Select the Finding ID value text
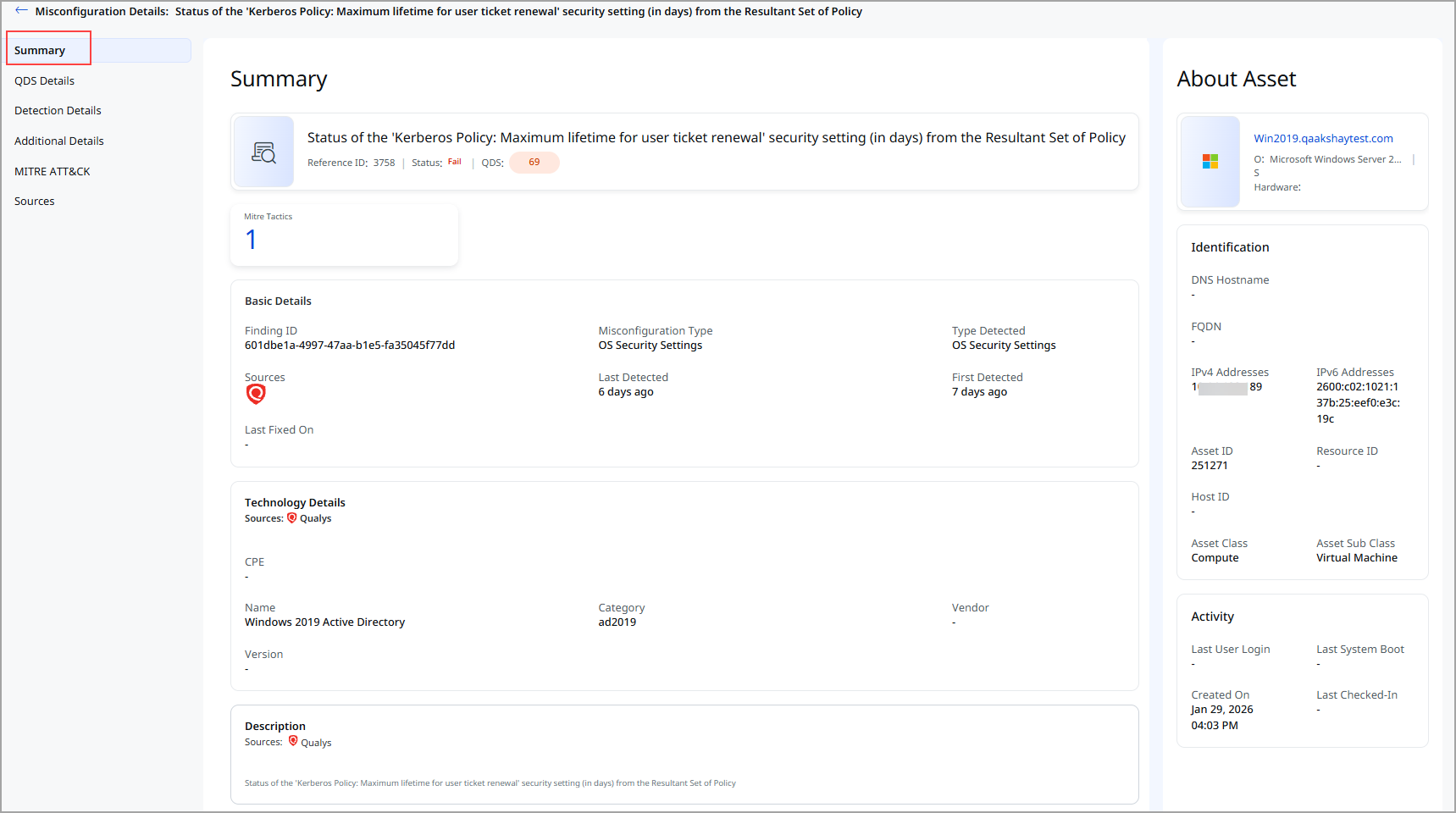 click(x=349, y=345)
